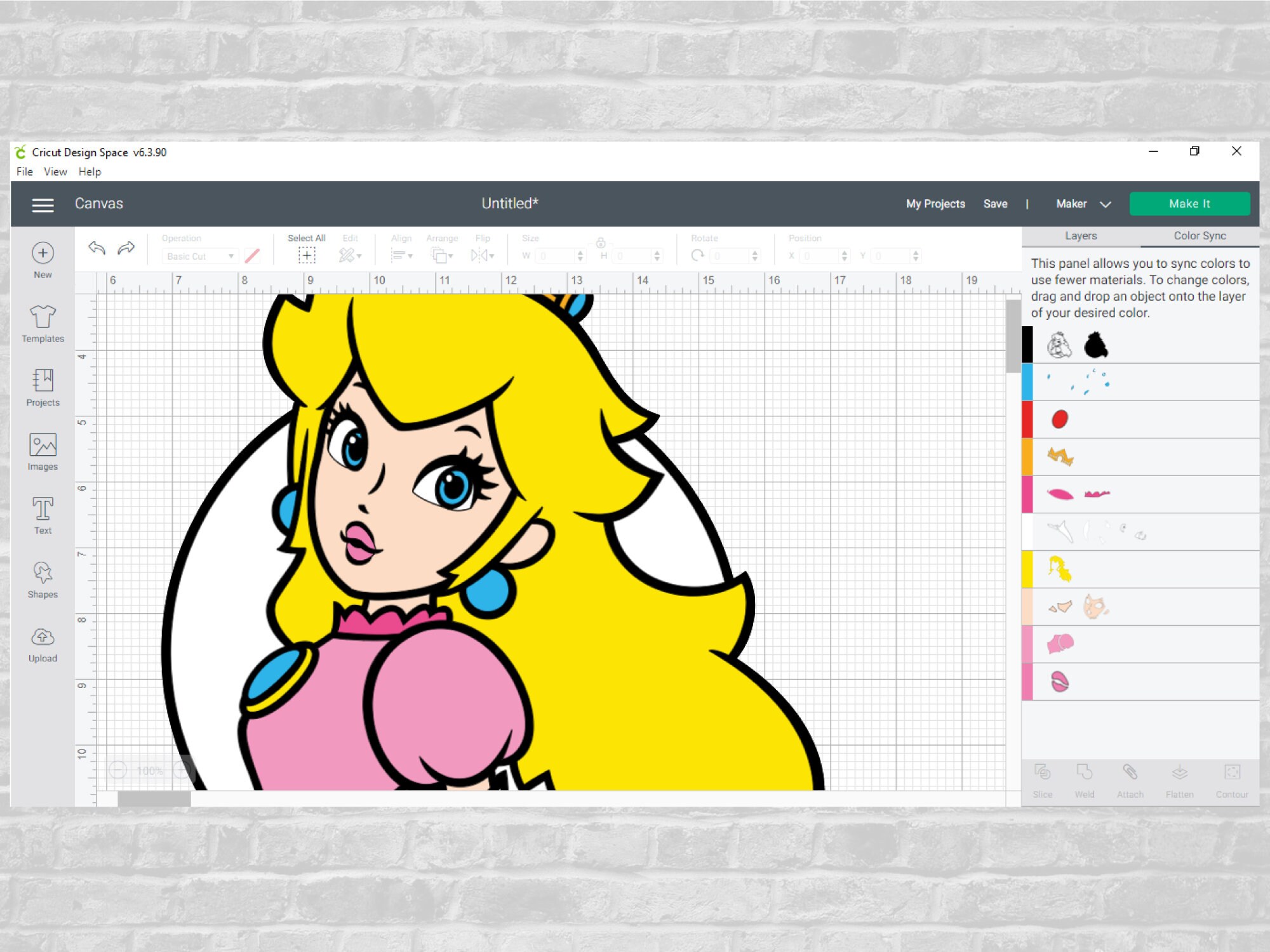
Task: Click the Canvas heading text
Action: 99,204
